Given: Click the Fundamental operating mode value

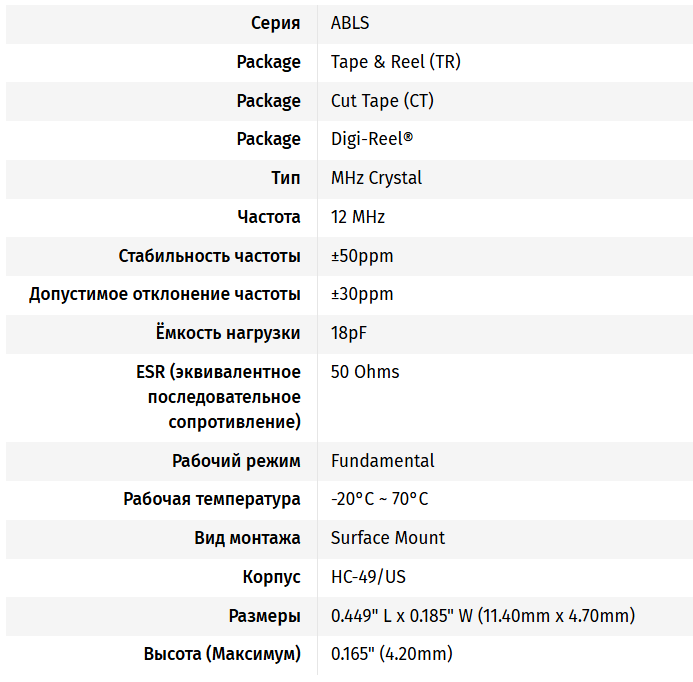Looking at the screenshot, I should pos(382,461).
